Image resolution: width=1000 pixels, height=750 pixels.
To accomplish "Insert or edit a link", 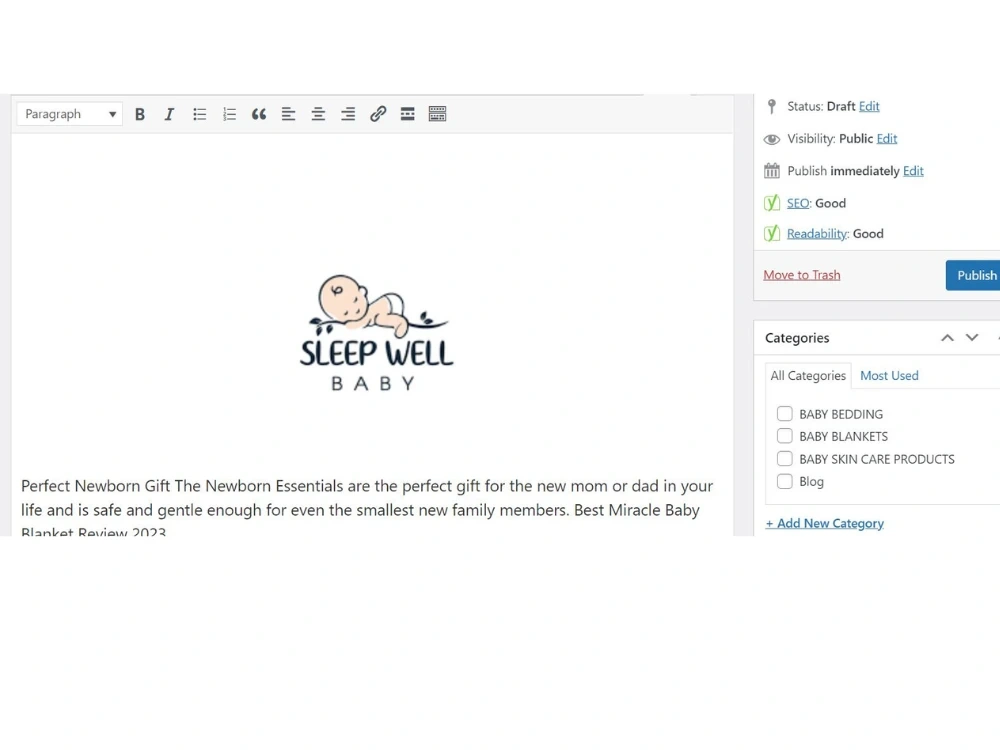I will (x=378, y=114).
